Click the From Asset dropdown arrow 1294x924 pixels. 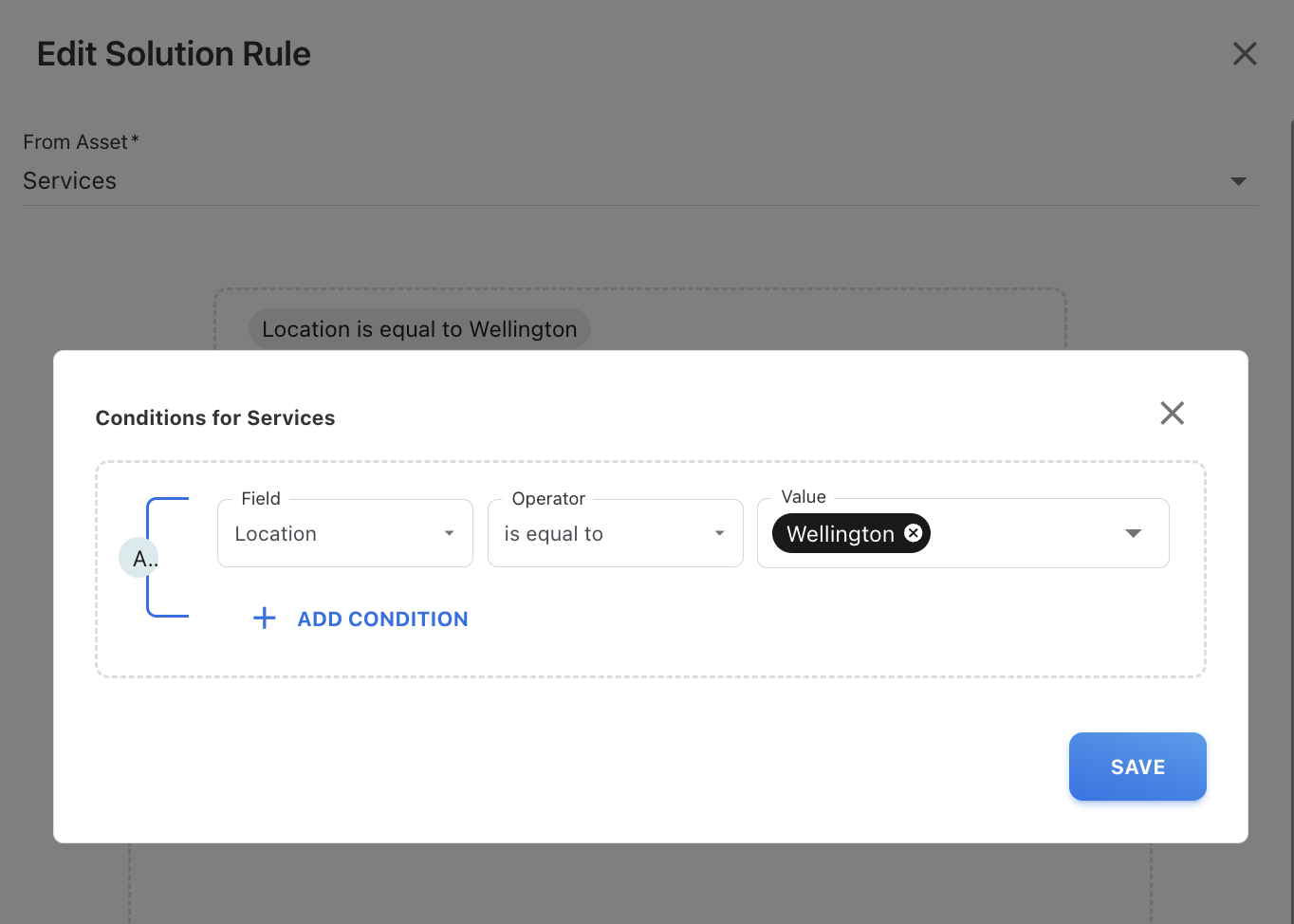1237,181
